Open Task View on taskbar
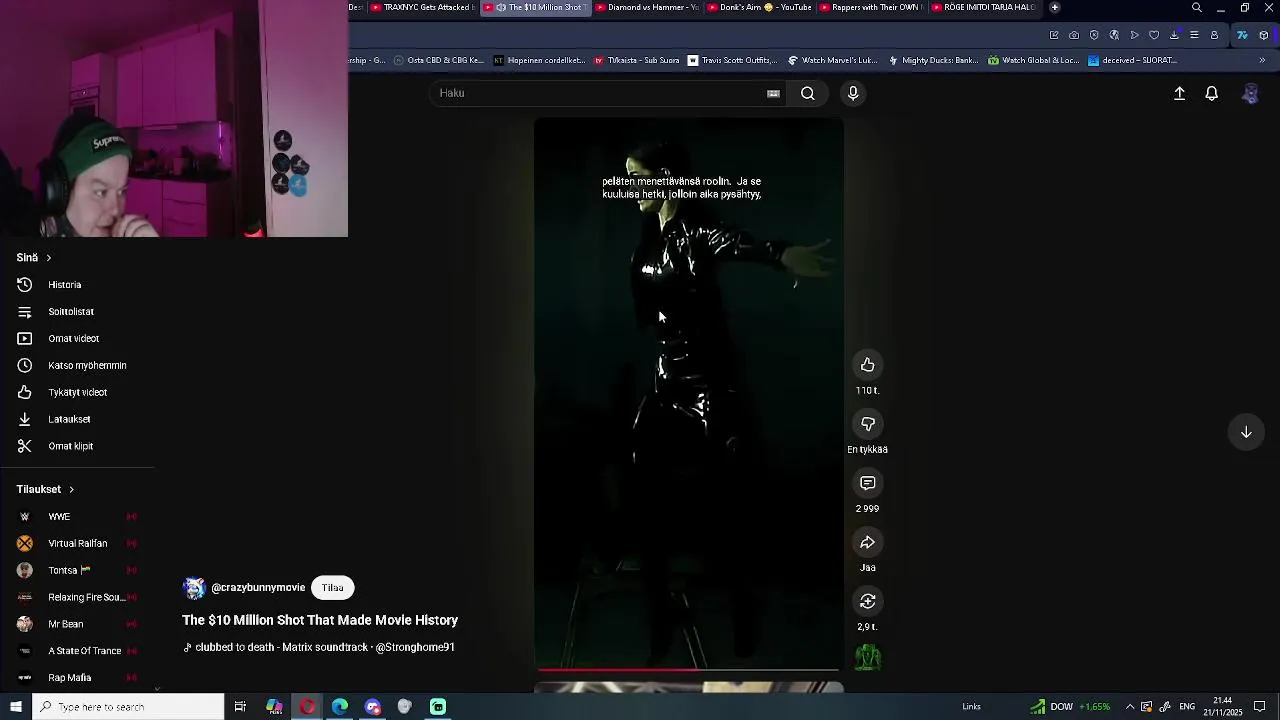This screenshot has height=720, width=1280. tap(240, 707)
